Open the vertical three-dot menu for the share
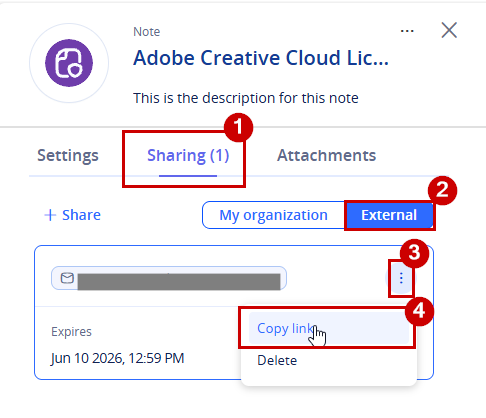 pyautogui.click(x=401, y=278)
